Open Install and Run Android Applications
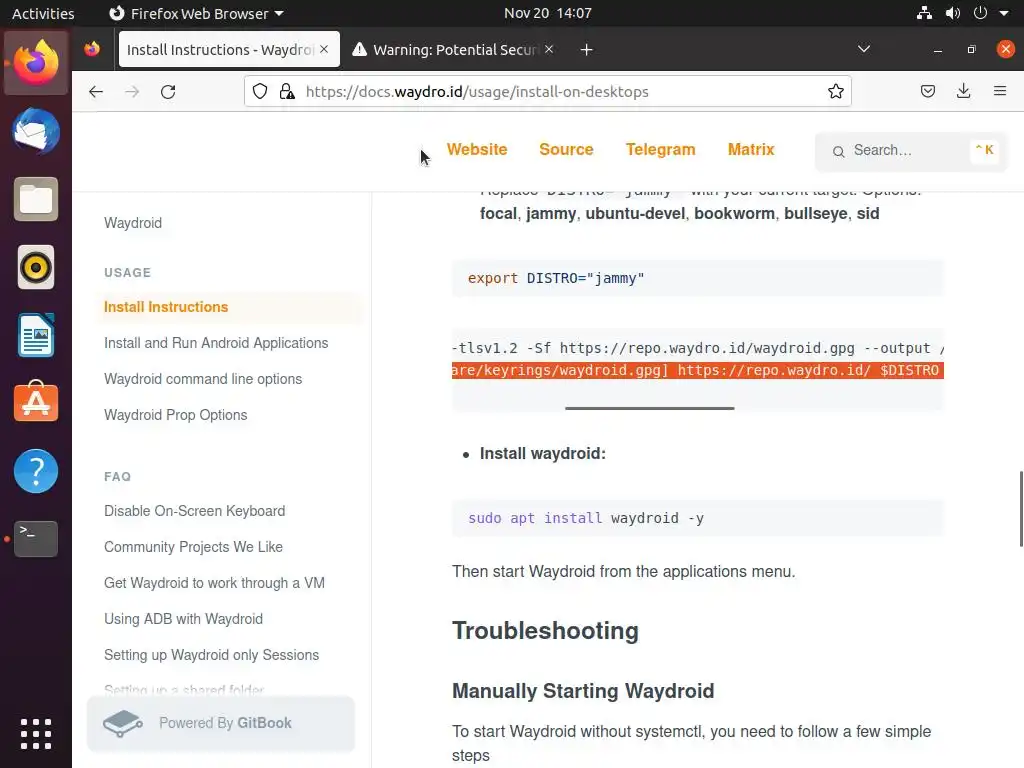1024x768 pixels. pyautogui.click(x=216, y=343)
